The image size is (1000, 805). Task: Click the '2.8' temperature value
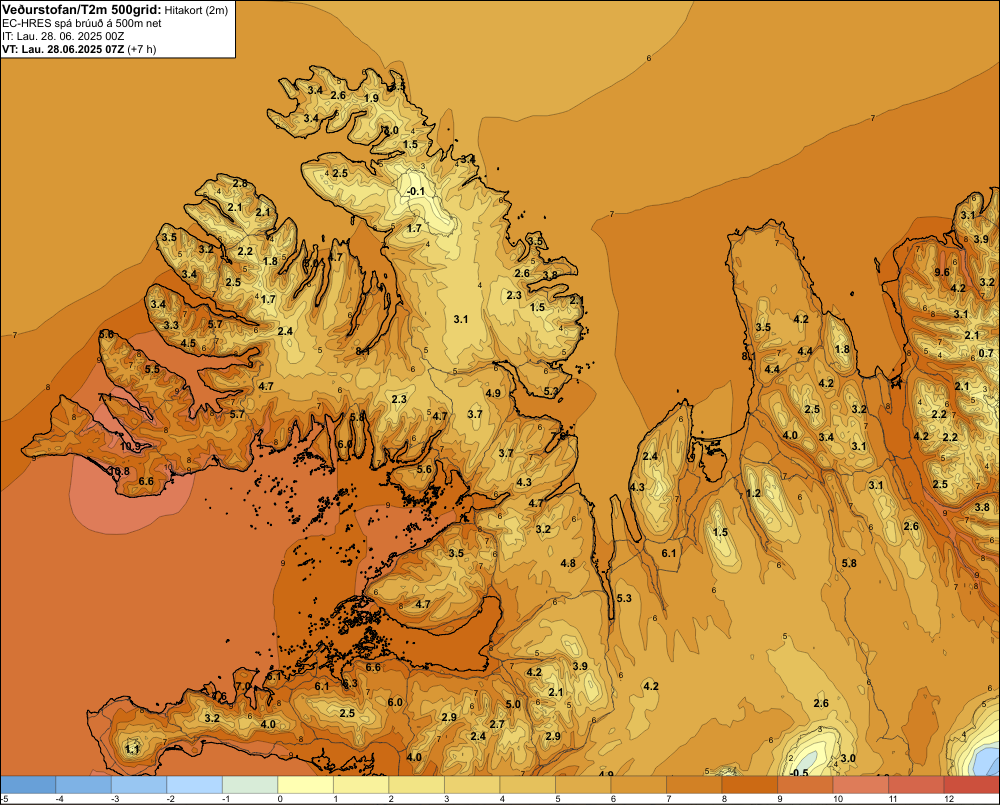(240, 184)
